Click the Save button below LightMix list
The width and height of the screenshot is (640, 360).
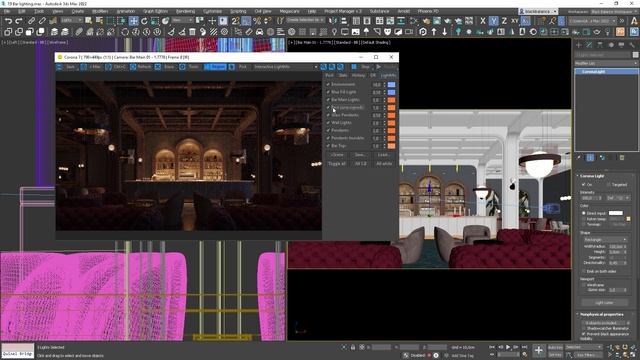click(360, 155)
